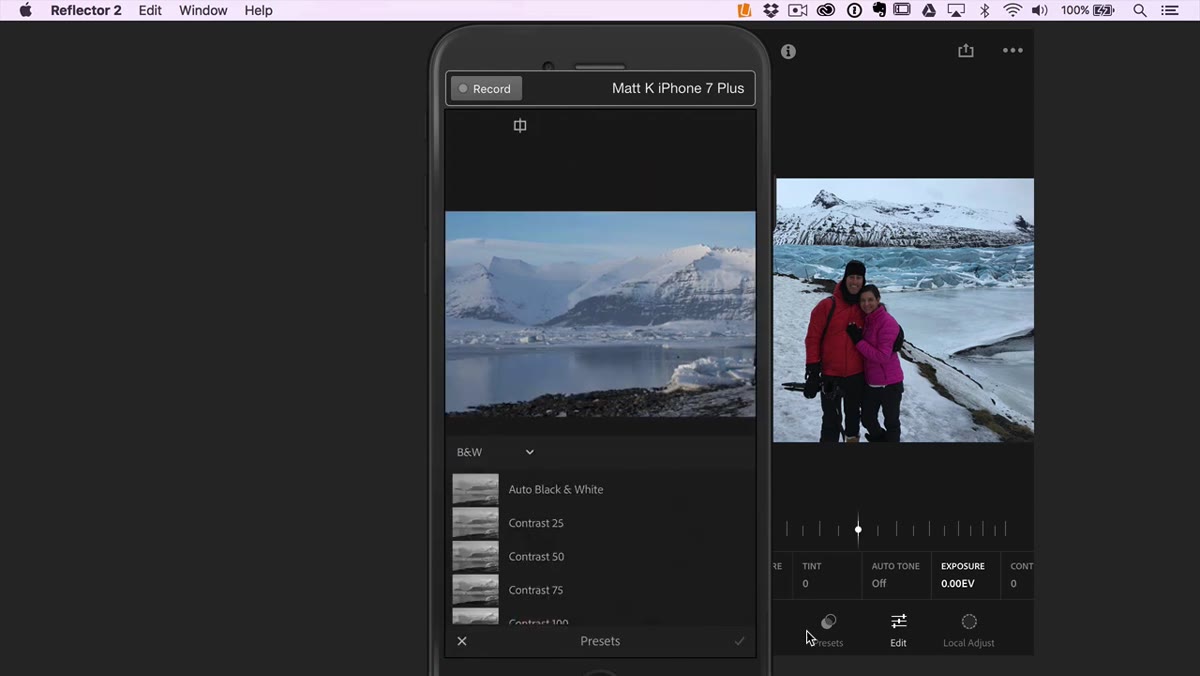Viewport: 1200px width, 676px height.
Task: Click the camera recorder menu bar icon
Action: [798, 10]
